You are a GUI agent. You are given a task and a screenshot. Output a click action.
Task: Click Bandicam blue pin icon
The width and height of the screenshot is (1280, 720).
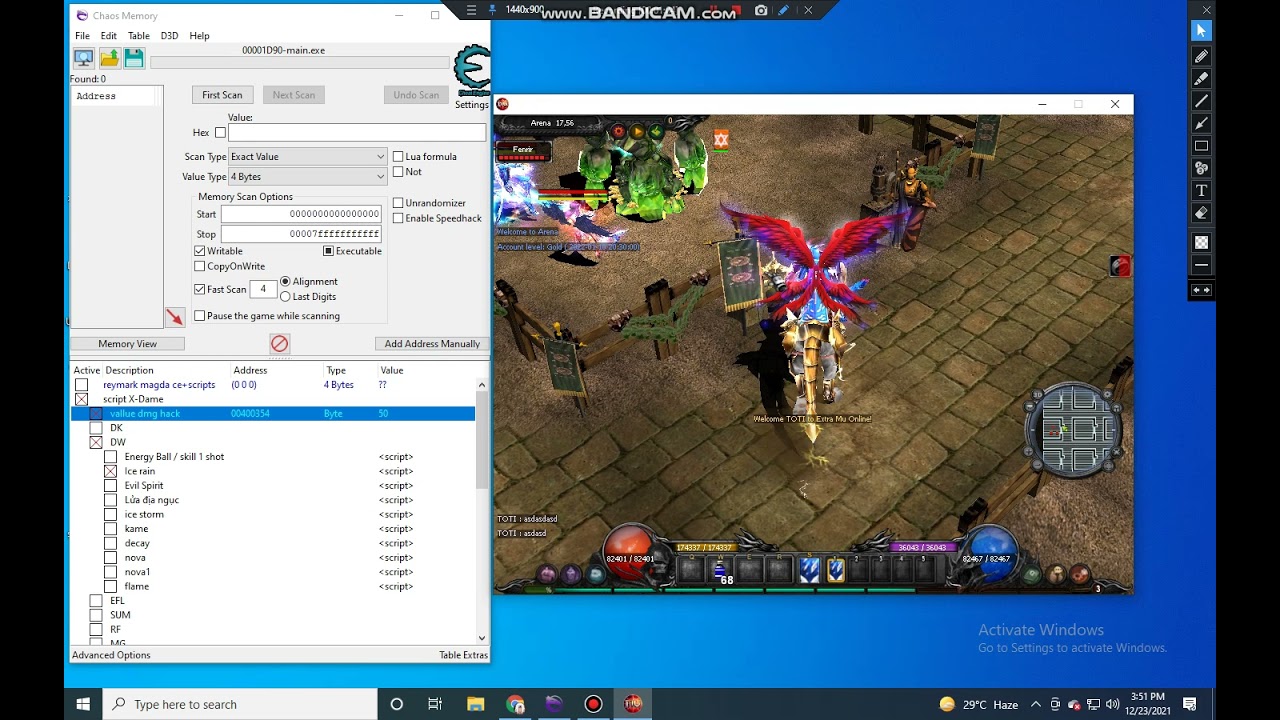[x=491, y=11]
